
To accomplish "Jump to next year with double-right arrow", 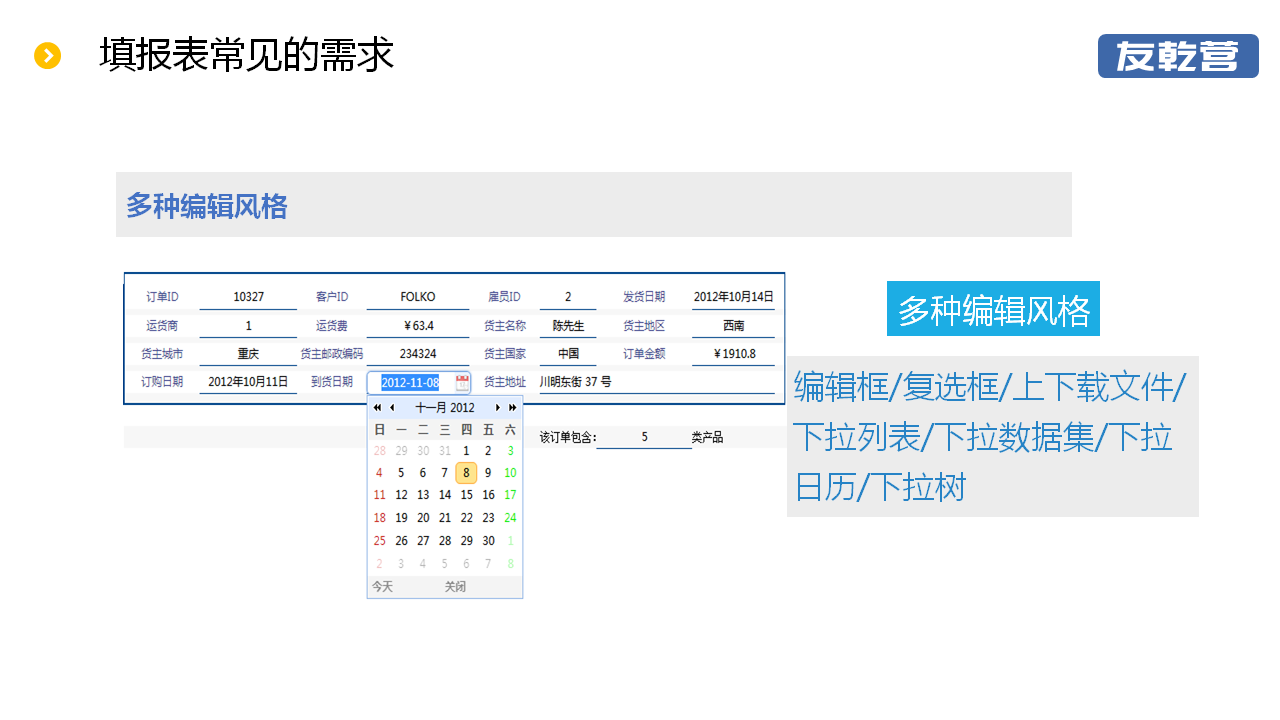I will pyautogui.click(x=513, y=408).
